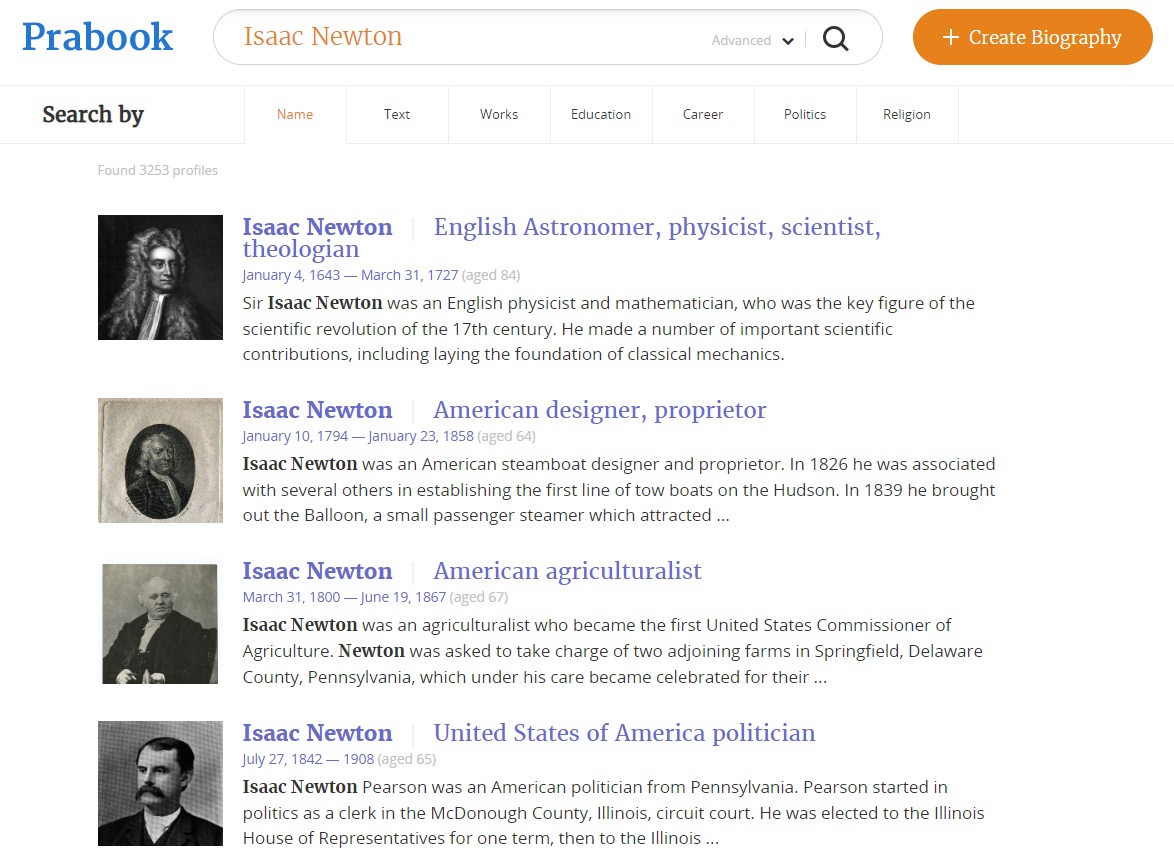Open Isaac Newton steamboat designer profile name
This screenshot has width=1174, height=867.
coord(317,410)
